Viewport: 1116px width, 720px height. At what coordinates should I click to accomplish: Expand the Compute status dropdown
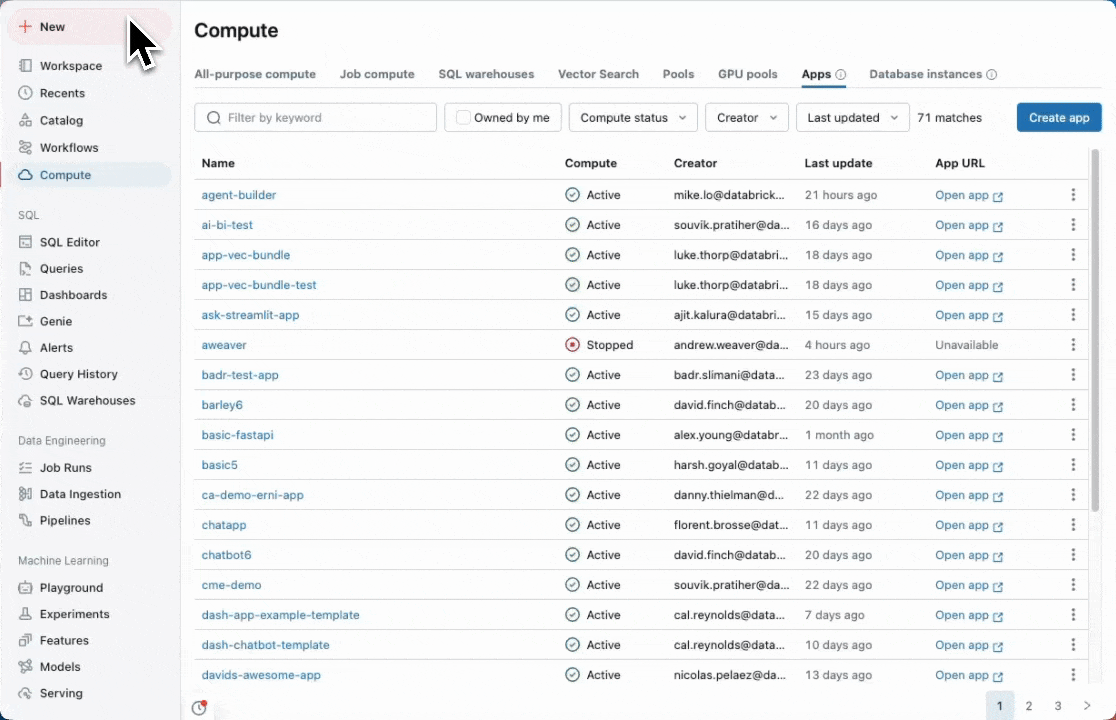[x=633, y=117]
